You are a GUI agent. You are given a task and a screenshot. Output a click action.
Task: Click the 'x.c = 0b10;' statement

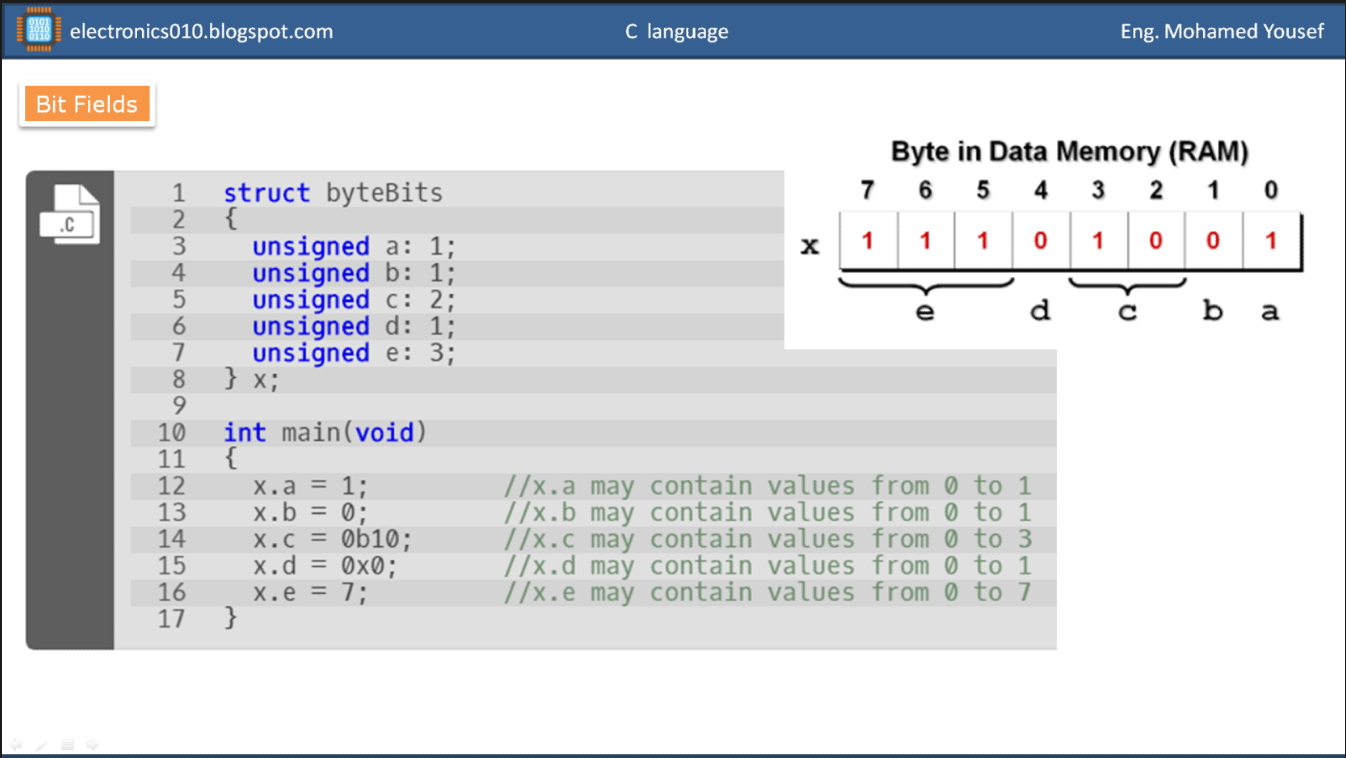tap(332, 540)
